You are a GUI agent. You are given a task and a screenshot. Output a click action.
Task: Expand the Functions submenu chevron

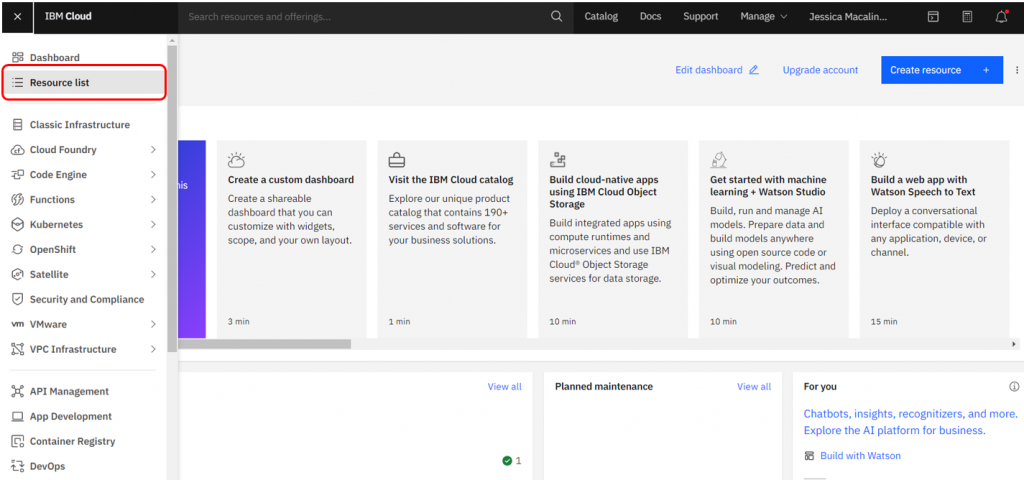tap(153, 199)
